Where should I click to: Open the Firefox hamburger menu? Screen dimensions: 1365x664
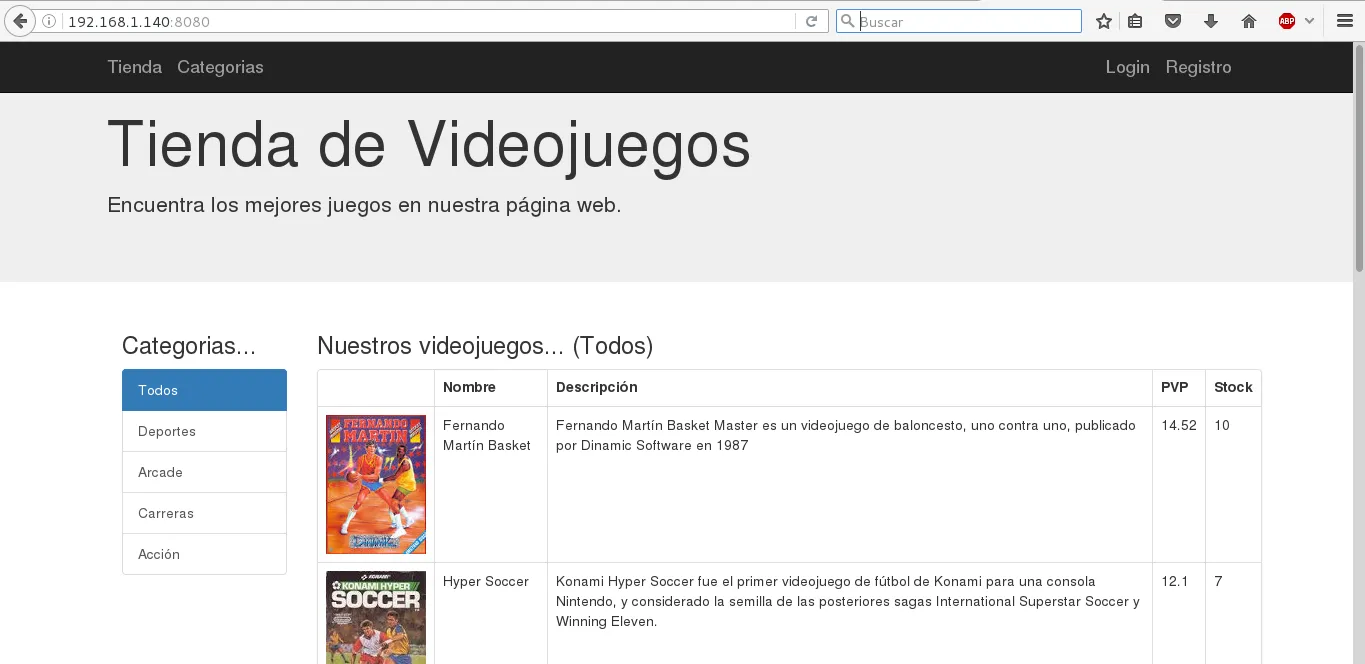pyautogui.click(x=1344, y=21)
